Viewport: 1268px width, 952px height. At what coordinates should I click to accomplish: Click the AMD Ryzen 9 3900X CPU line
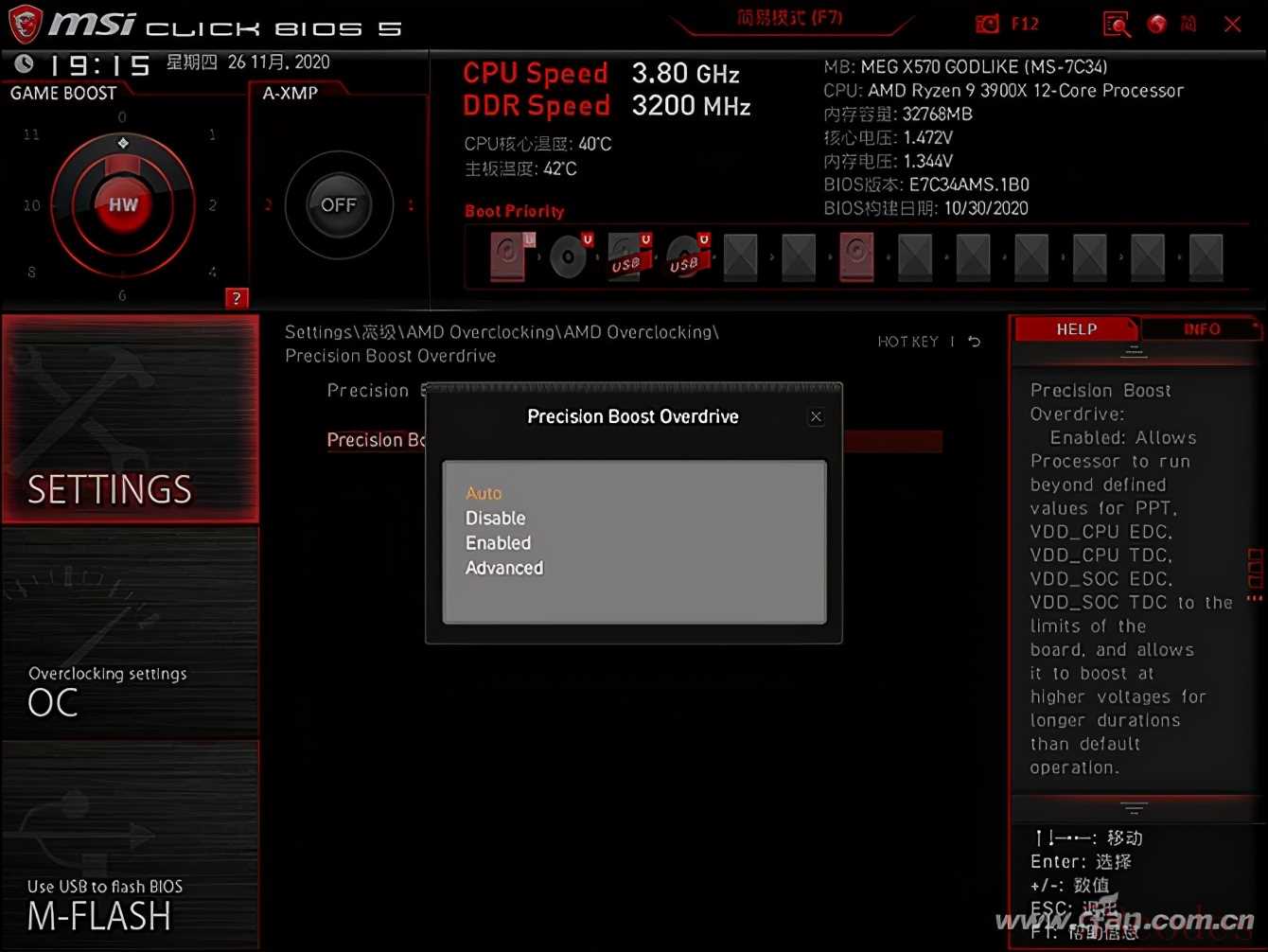point(1004,91)
